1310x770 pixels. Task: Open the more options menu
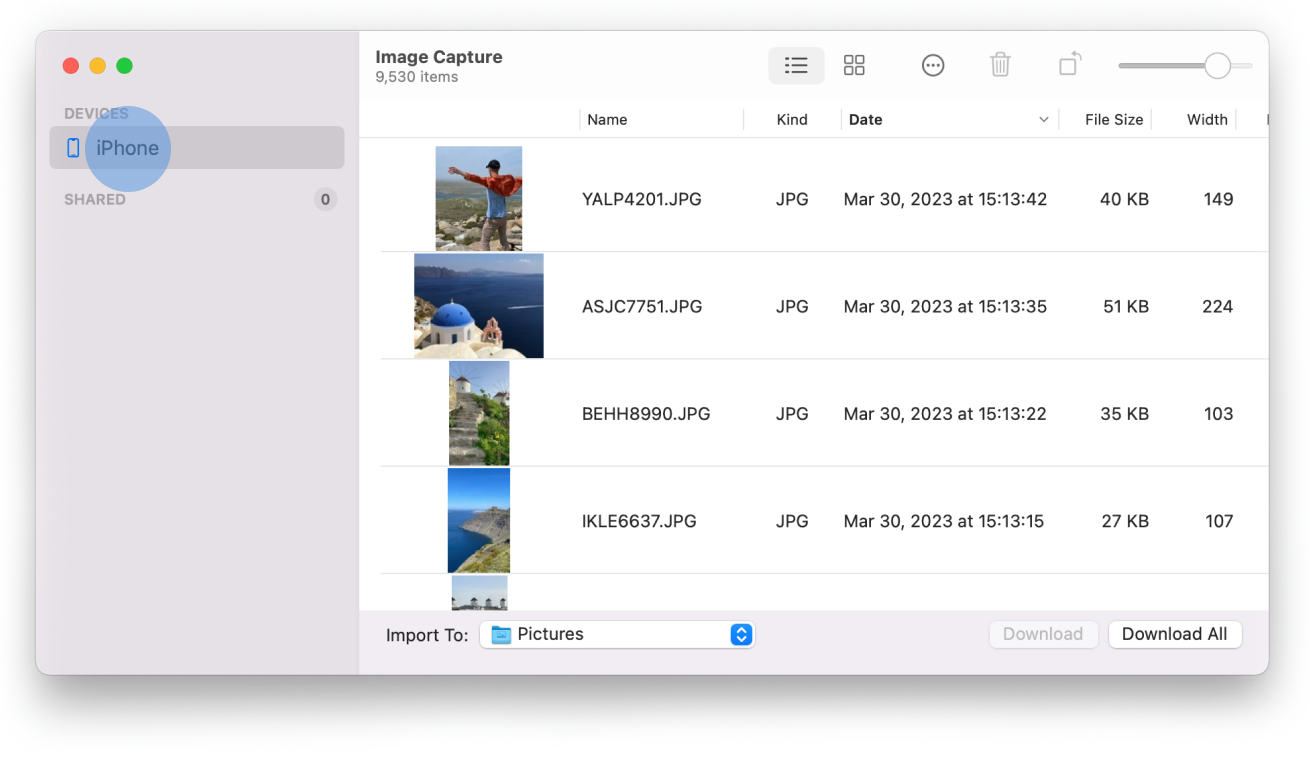coord(933,65)
